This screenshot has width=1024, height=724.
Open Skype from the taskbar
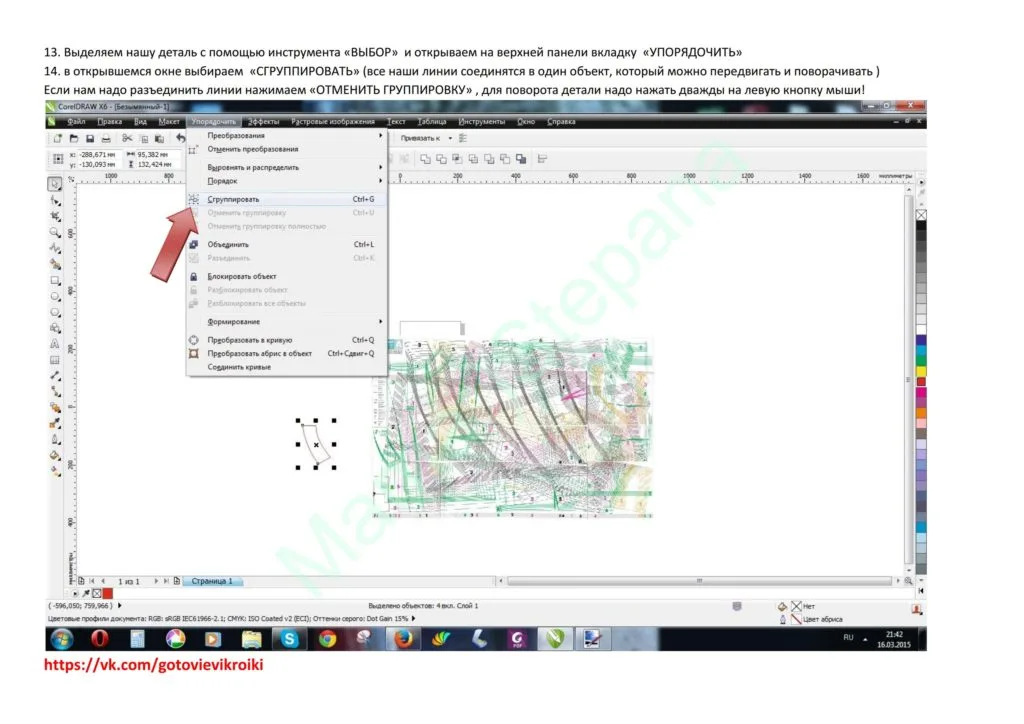pyautogui.click(x=289, y=638)
